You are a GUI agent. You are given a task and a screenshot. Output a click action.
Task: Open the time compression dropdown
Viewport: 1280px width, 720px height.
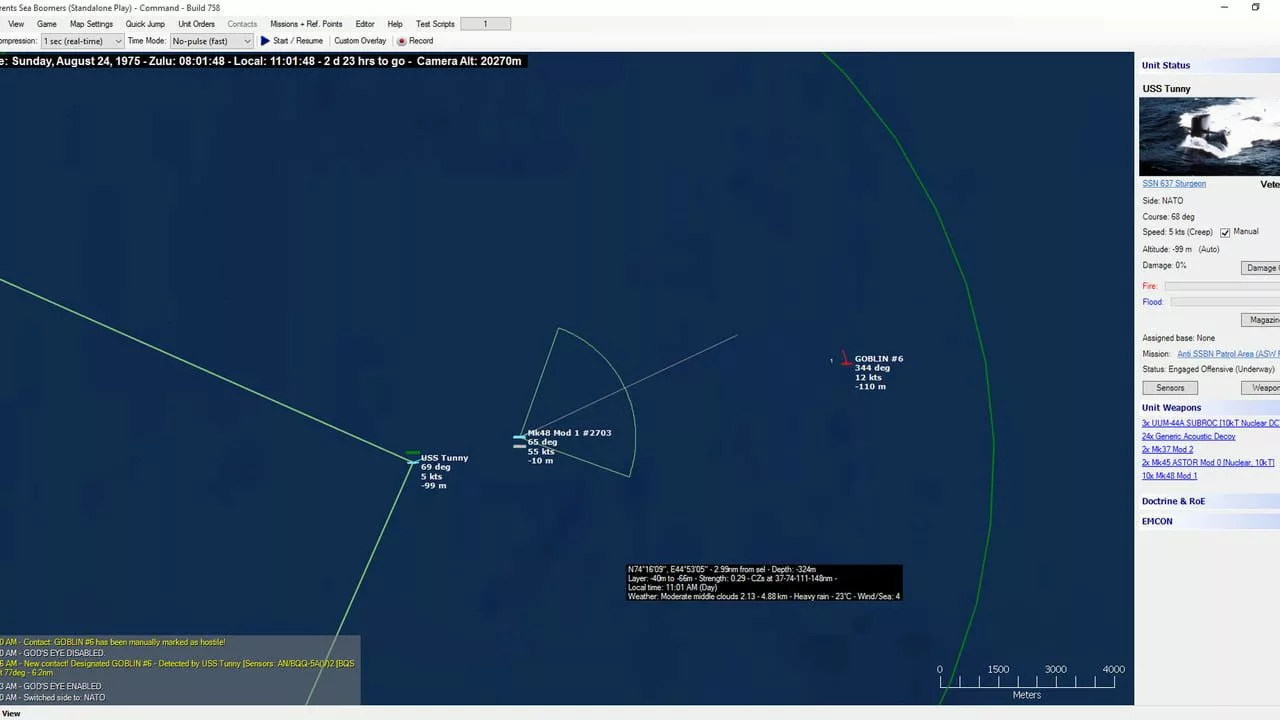click(82, 41)
